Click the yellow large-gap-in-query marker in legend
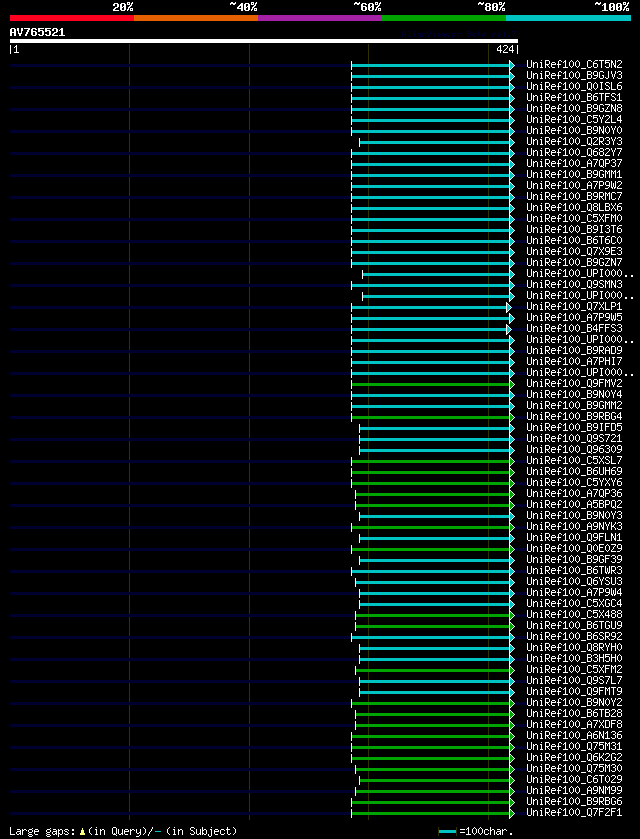 [82, 832]
